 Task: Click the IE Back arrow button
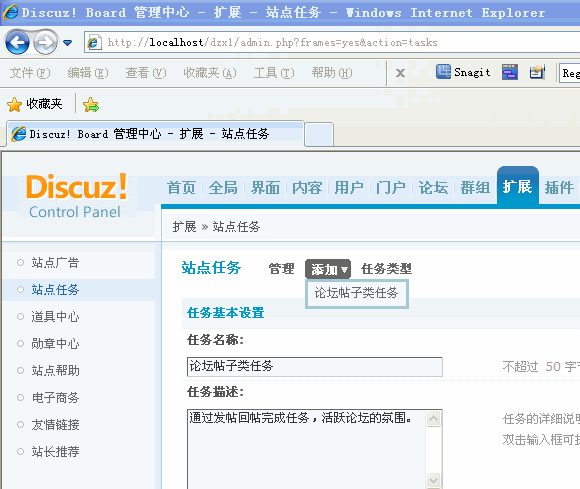pyautogui.click(x=17, y=43)
